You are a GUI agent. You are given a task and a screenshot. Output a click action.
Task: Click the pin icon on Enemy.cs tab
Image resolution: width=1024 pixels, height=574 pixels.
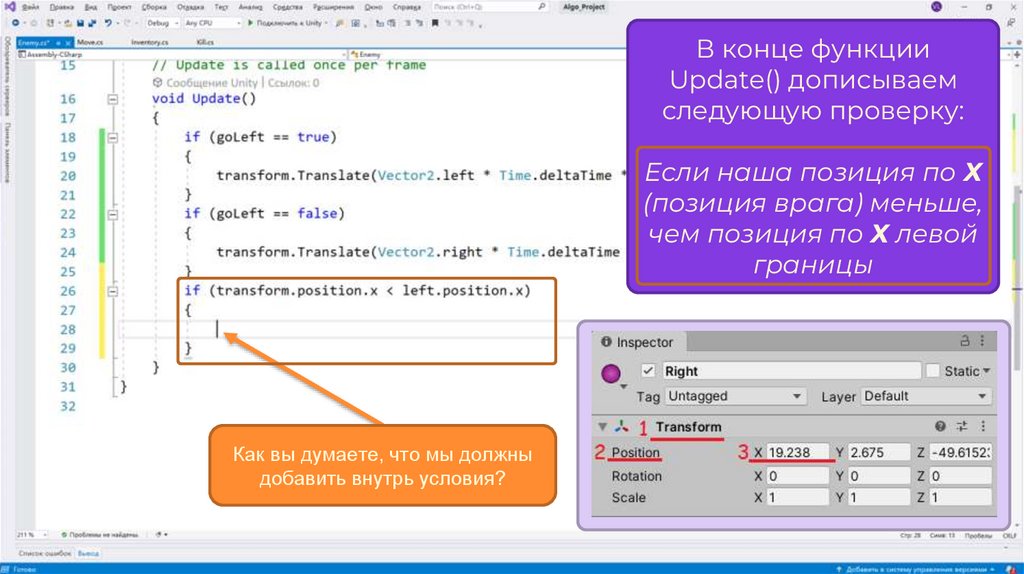(57, 43)
